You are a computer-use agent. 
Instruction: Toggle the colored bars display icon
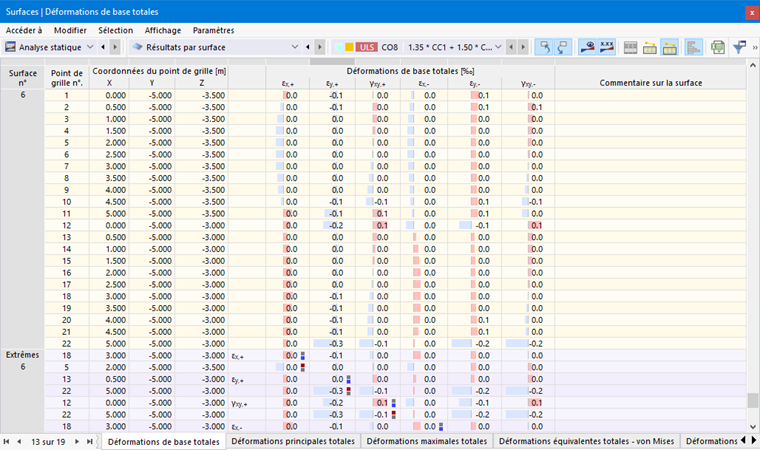(x=694, y=48)
